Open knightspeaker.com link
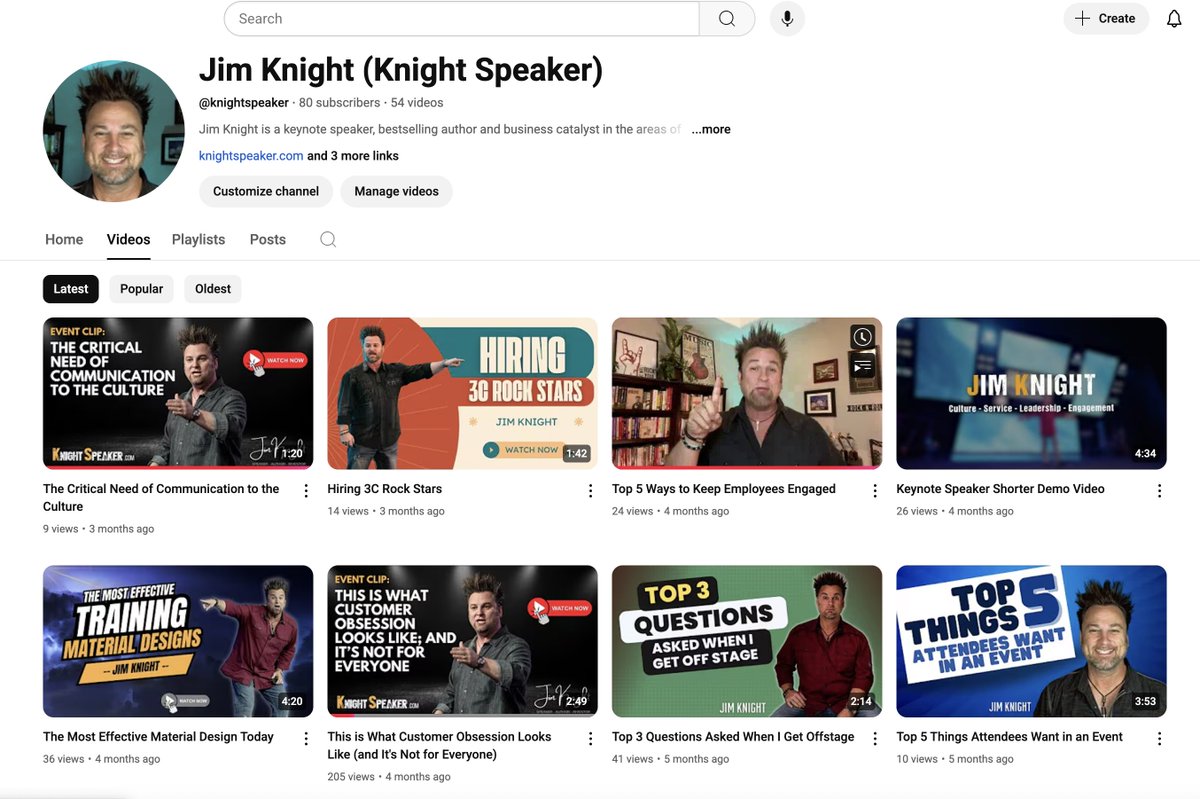The image size is (1200, 799). pyautogui.click(x=251, y=156)
